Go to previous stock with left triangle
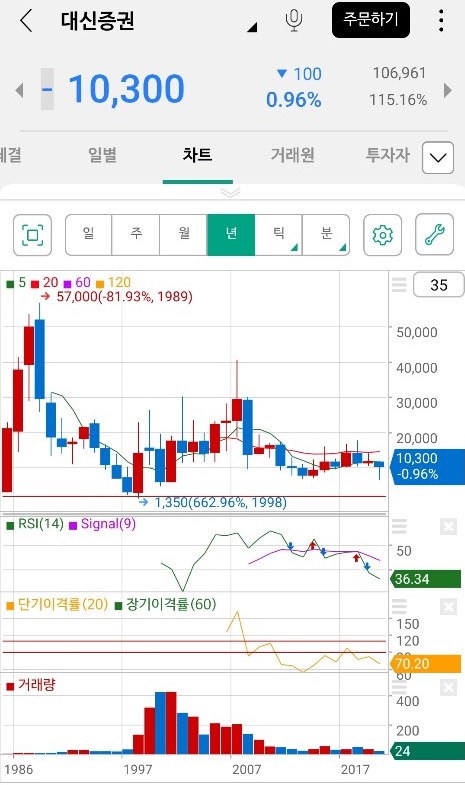Viewport: 465px width, 785px height. [x=20, y=90]
